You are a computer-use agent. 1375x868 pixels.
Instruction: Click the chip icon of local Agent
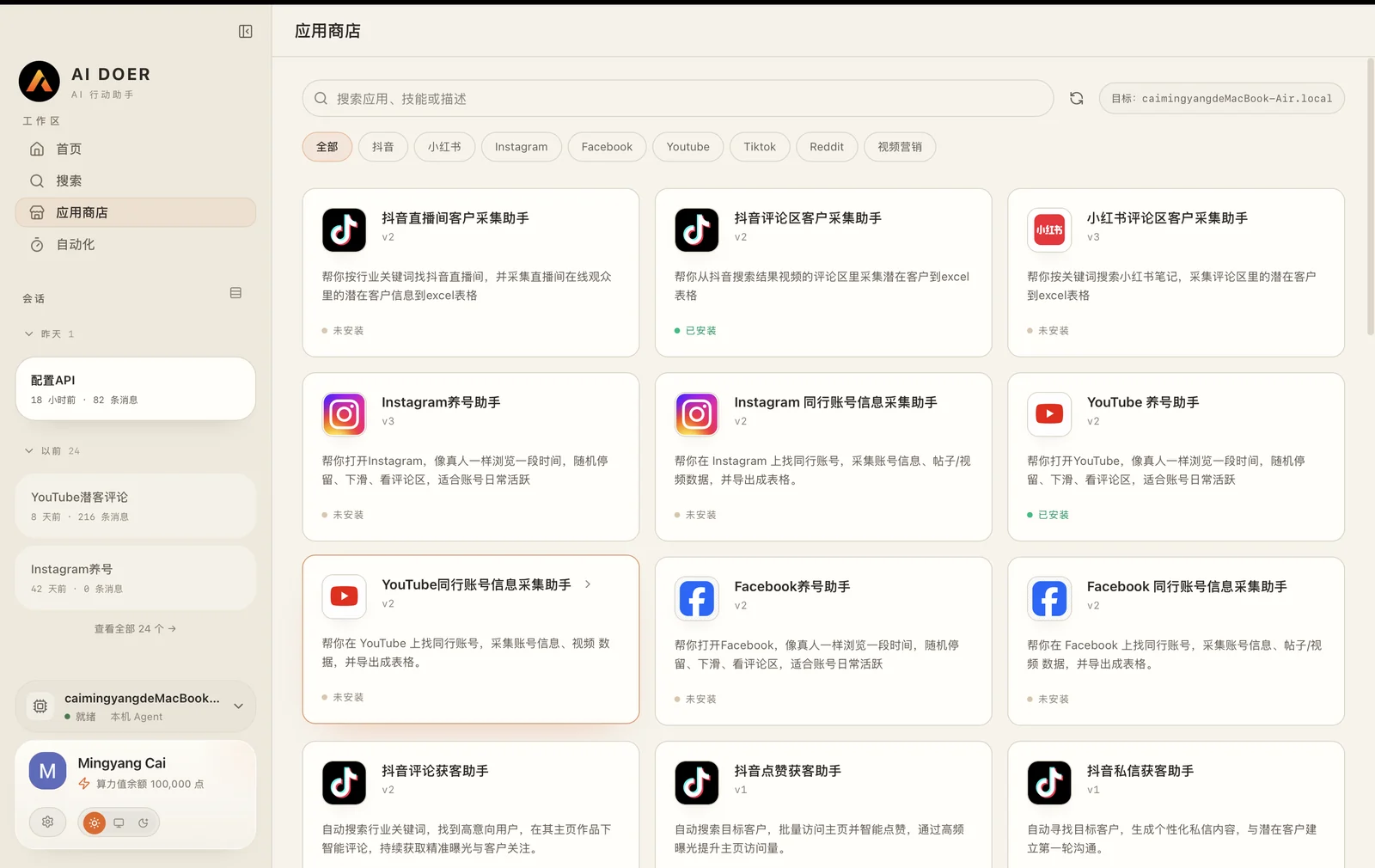pos(40,706)
